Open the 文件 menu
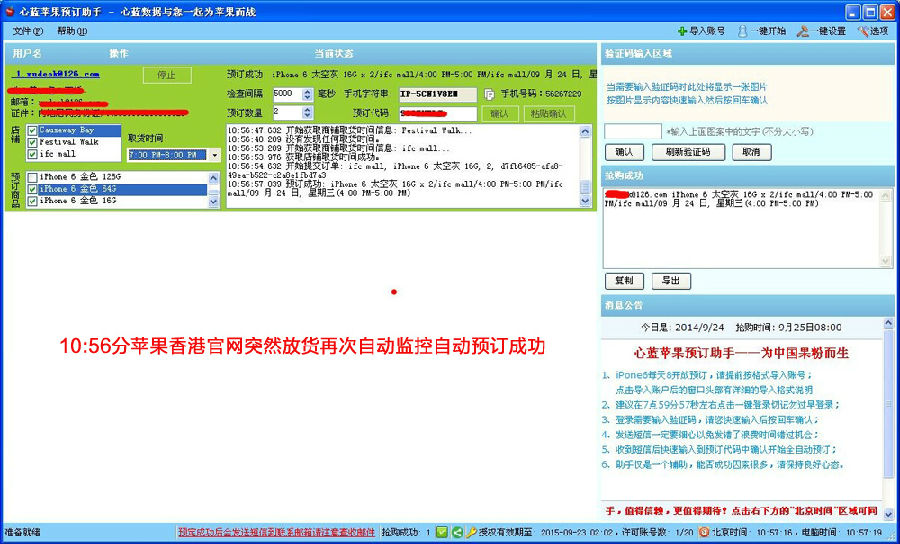The image size is (900, 544). [28, 31]
